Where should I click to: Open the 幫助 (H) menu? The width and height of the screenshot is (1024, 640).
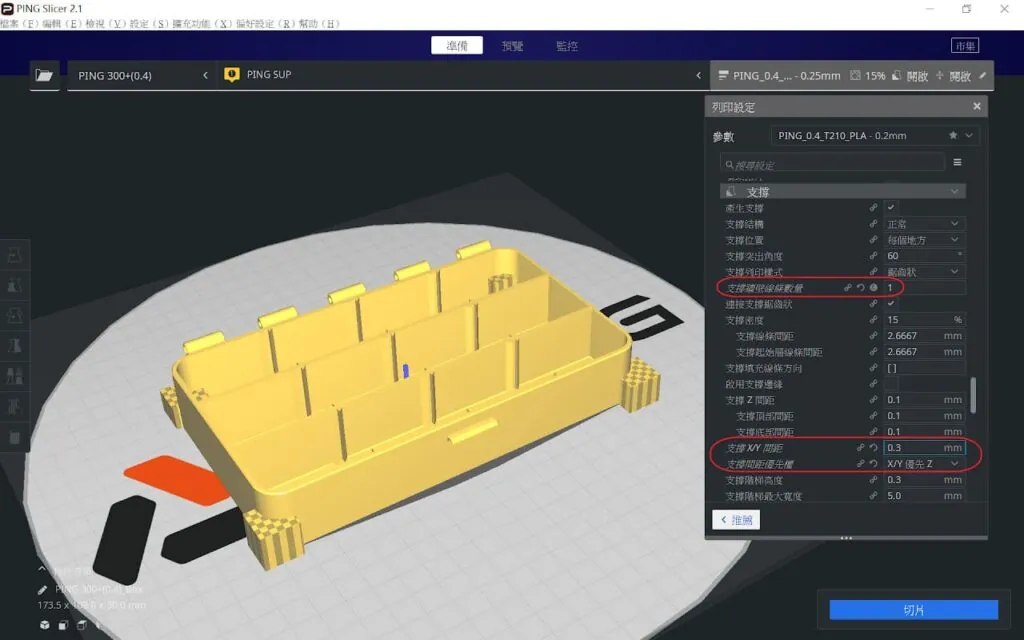coord(320,24)
